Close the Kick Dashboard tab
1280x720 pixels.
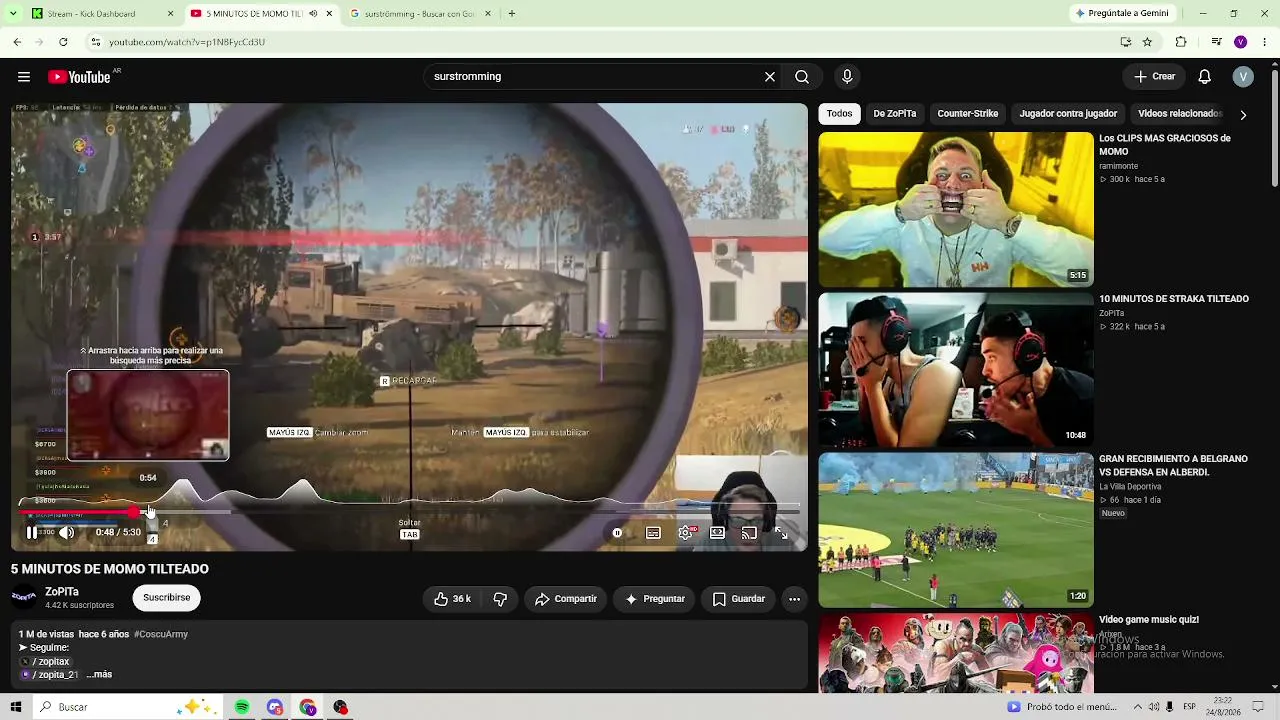coord(170,14)
